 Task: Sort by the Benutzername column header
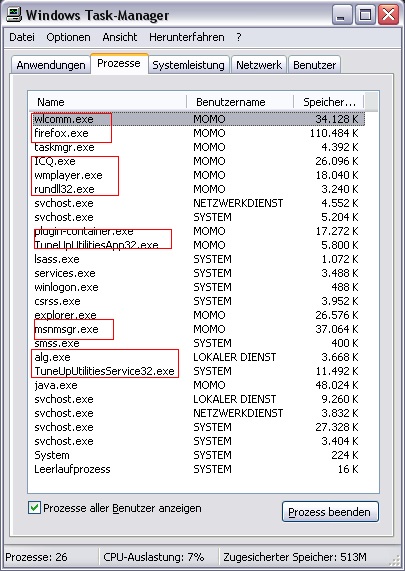(x=240, y=102)
